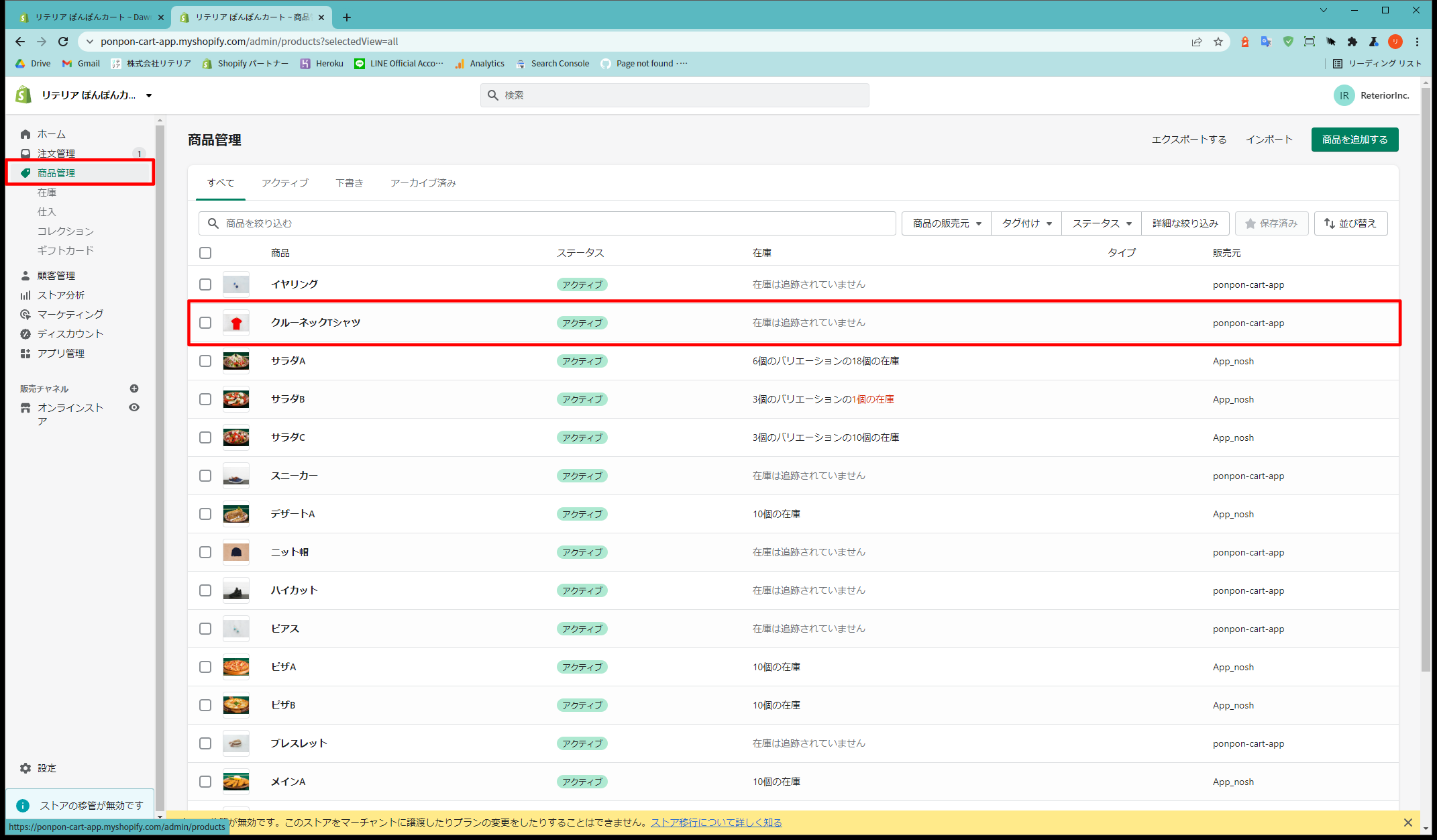Click the Discounts icon in sidebar
This screenshot has width=1437, height=840.
tap(25, 334)
